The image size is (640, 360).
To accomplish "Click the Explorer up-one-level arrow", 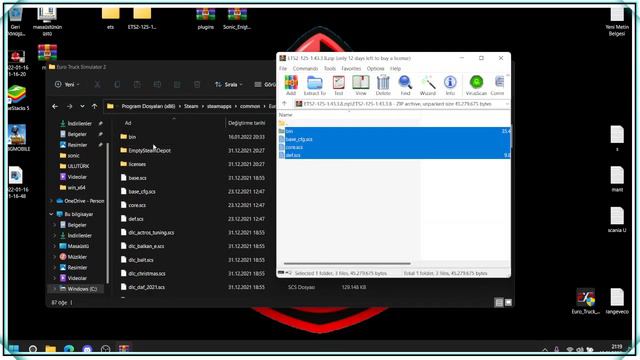I will [94, 106].
